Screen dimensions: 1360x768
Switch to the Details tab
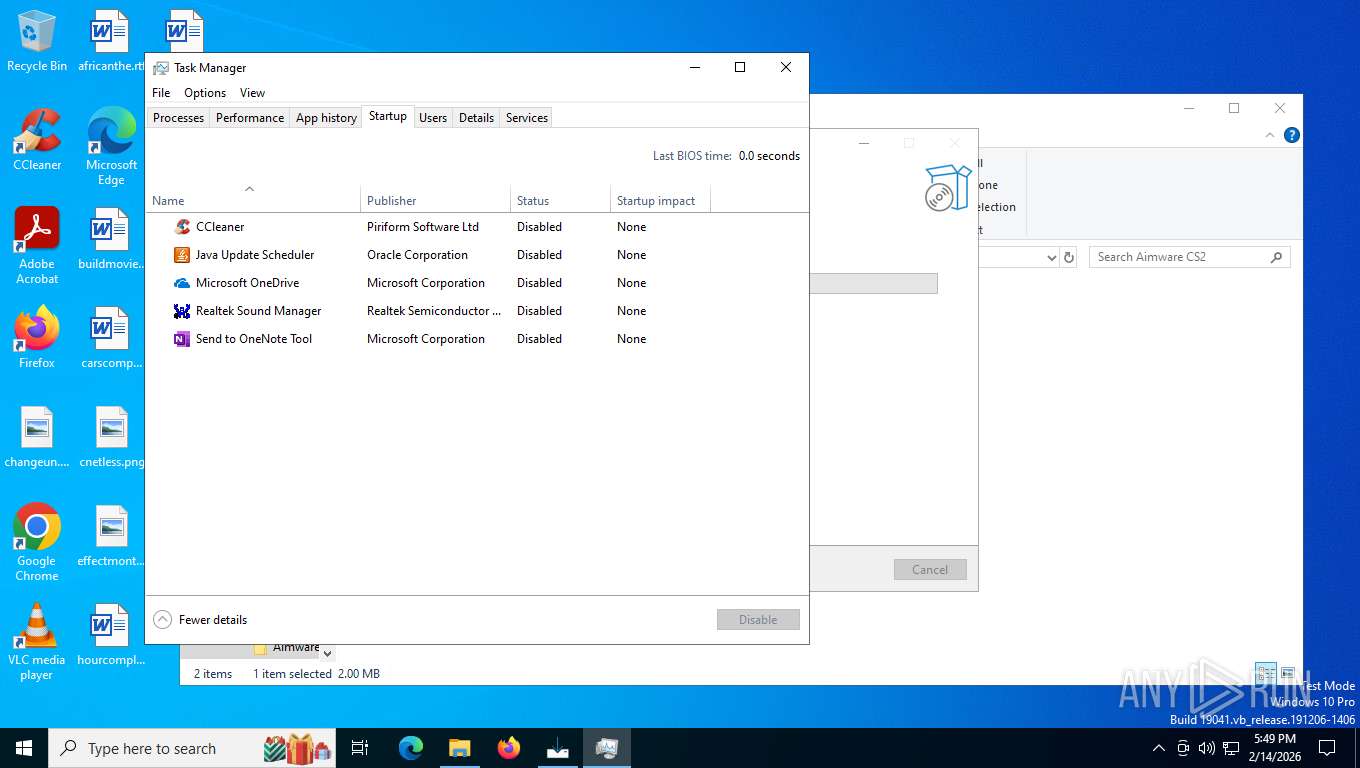476,118
